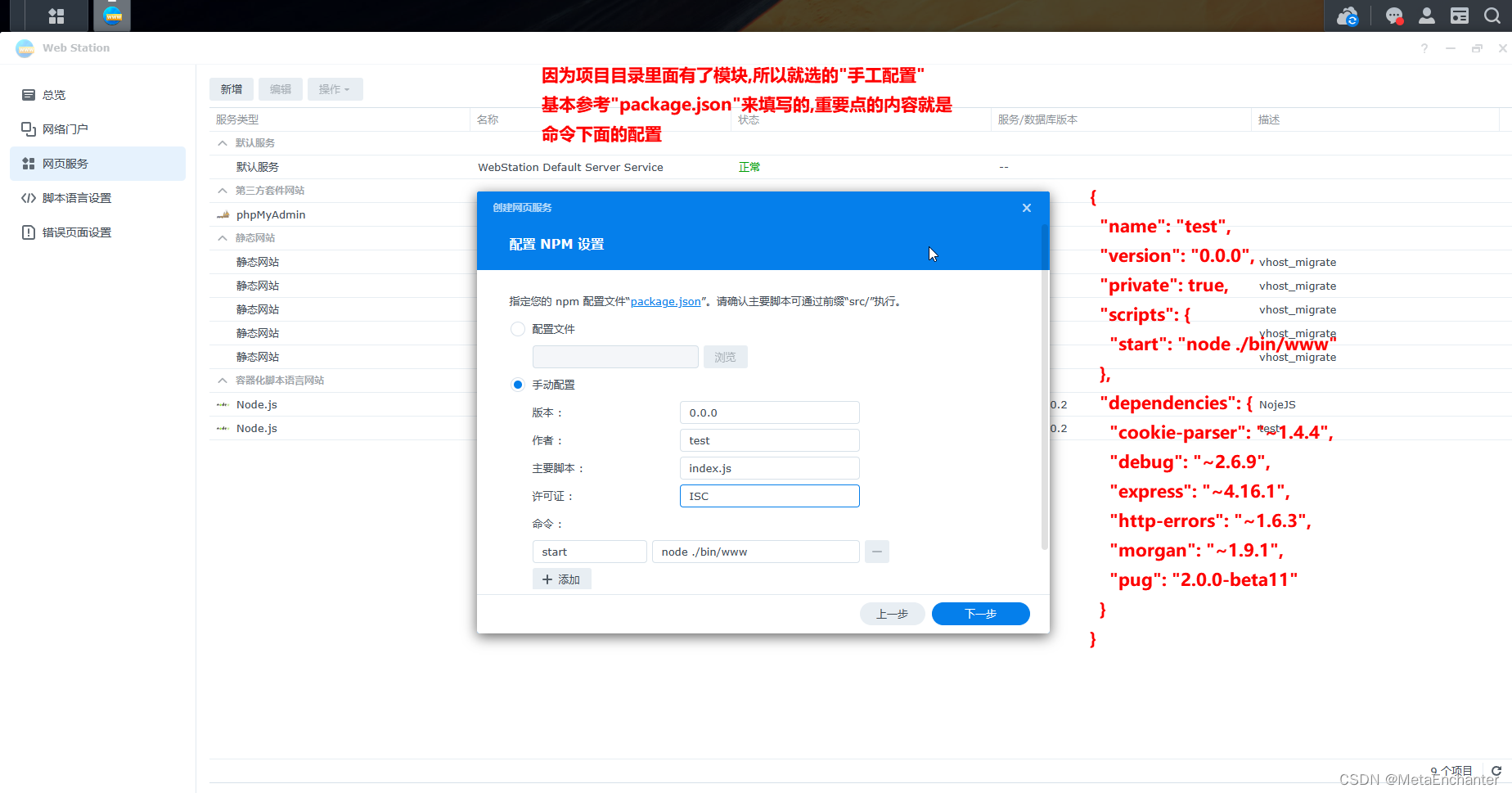Sort by 名称 column header
Viewport: 1512px width, 793px height.
(x=600, y=119)
